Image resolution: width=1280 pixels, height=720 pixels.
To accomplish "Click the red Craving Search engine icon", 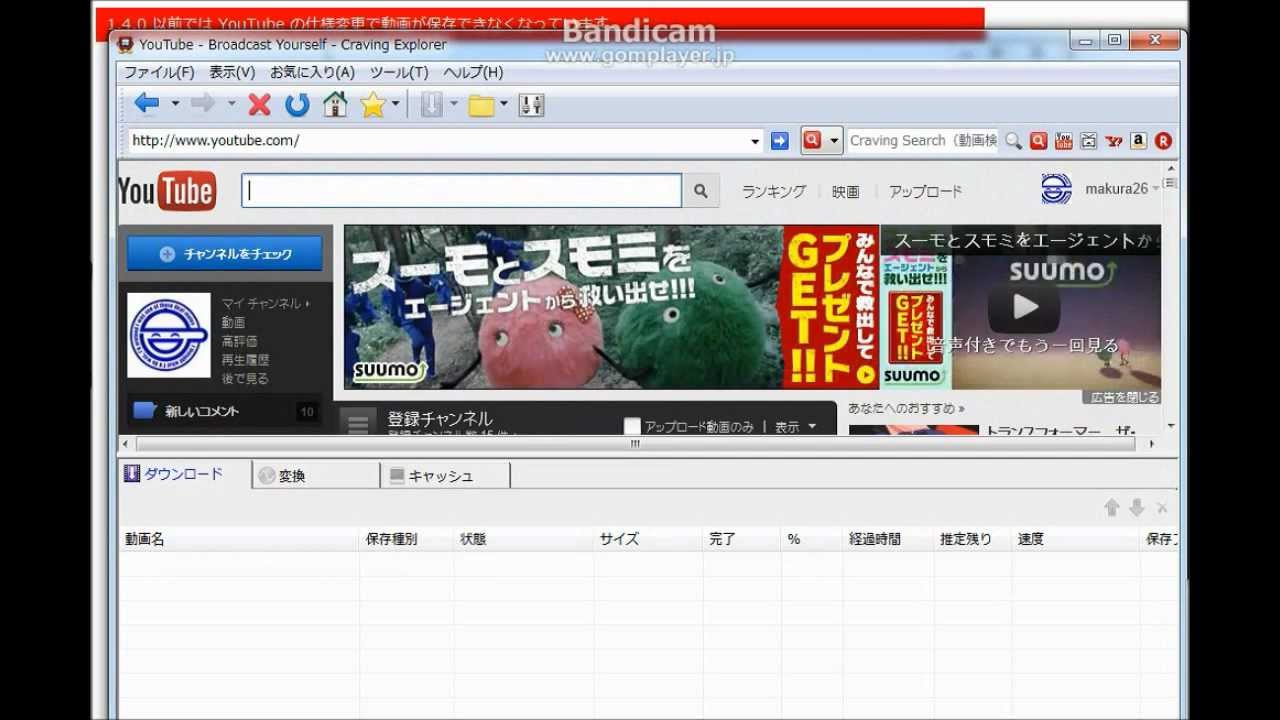I will (x=813, y=141).
